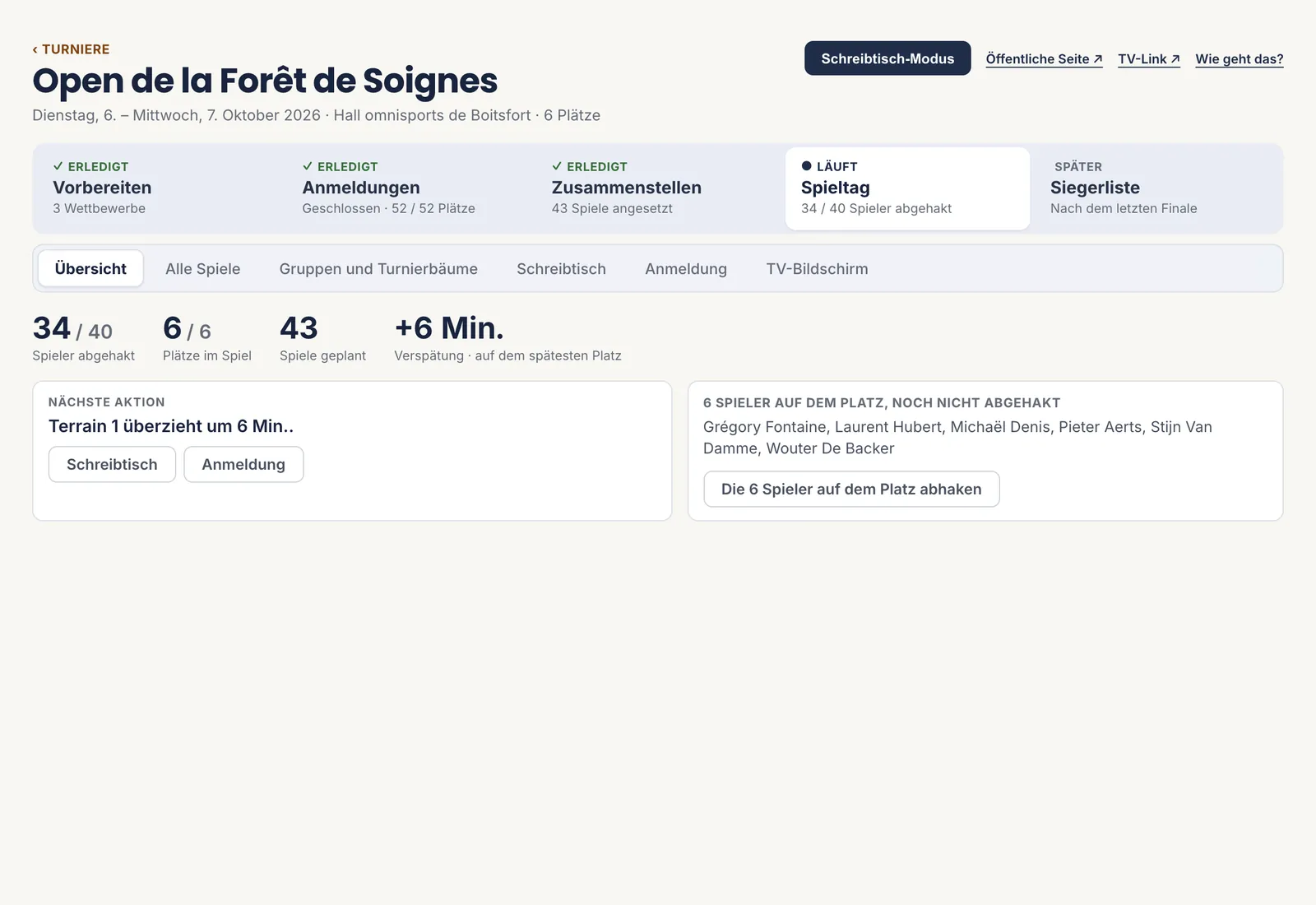Open the TV-Bildschirm tab
The width and height of the screenshot is (1316, 905).
817,269
